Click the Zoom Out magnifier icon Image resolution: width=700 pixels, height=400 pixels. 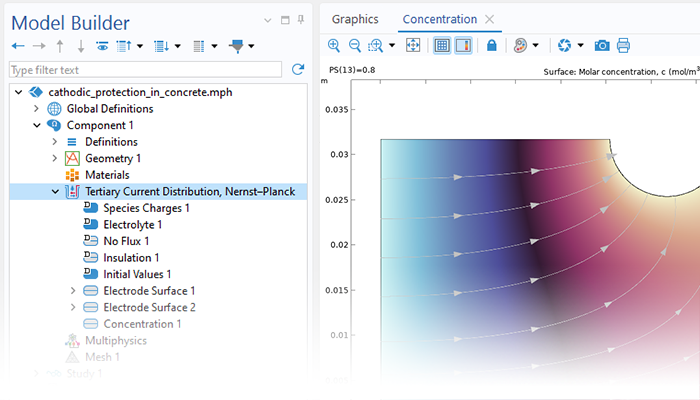tap(354, 46)
